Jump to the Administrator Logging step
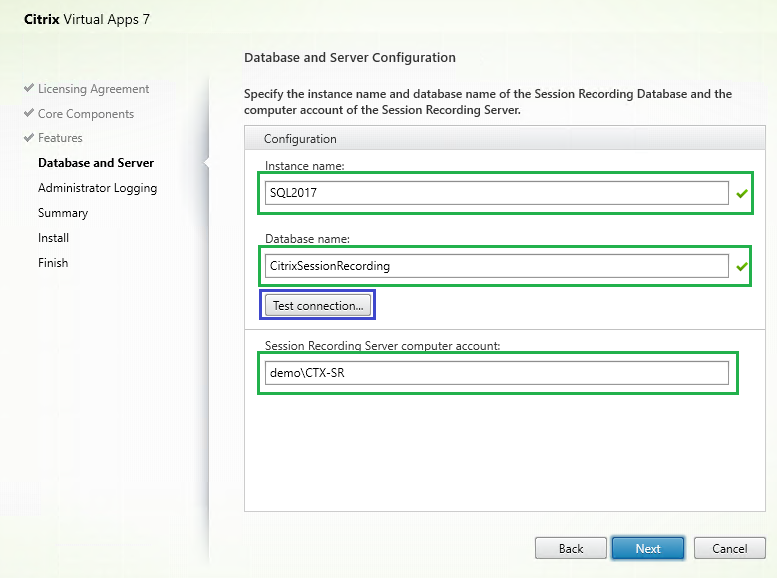 [97, 188]
